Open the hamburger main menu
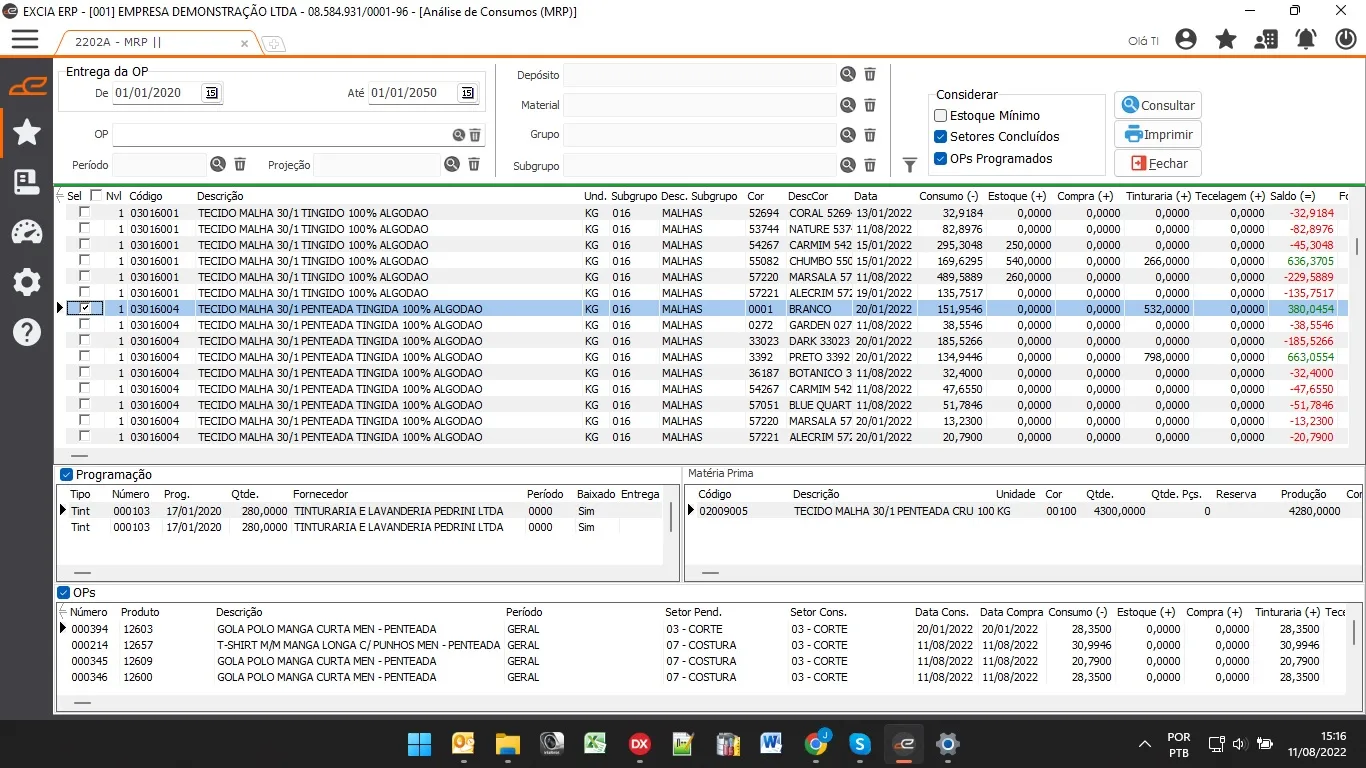This screenshot has height=768, width=1366. [25, 39]
